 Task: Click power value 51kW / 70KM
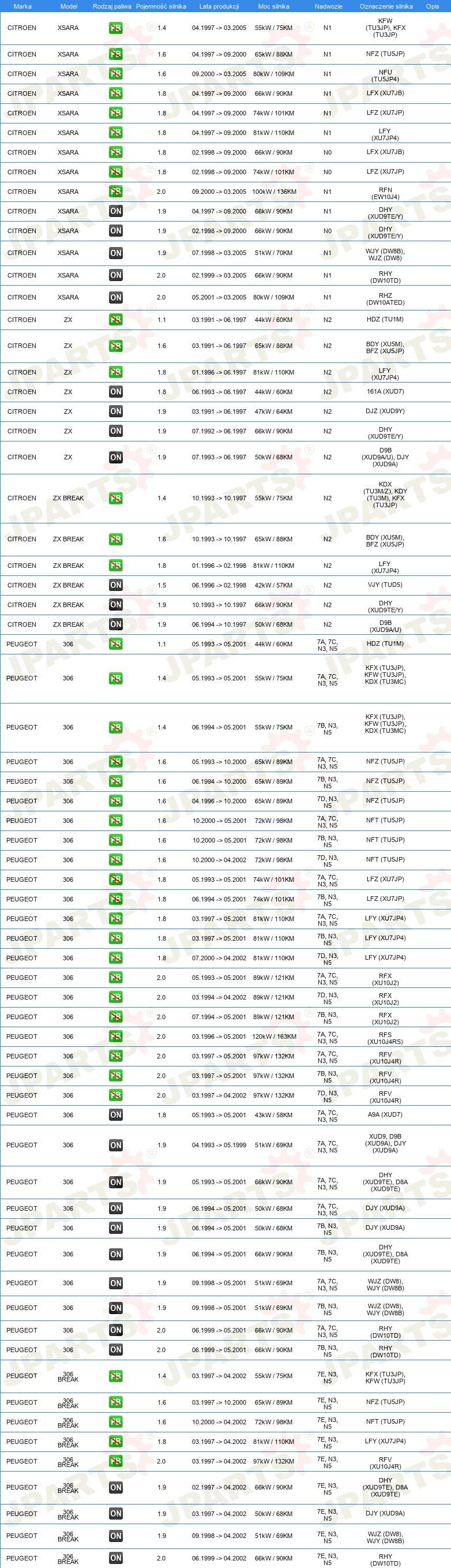pos(274,253)
